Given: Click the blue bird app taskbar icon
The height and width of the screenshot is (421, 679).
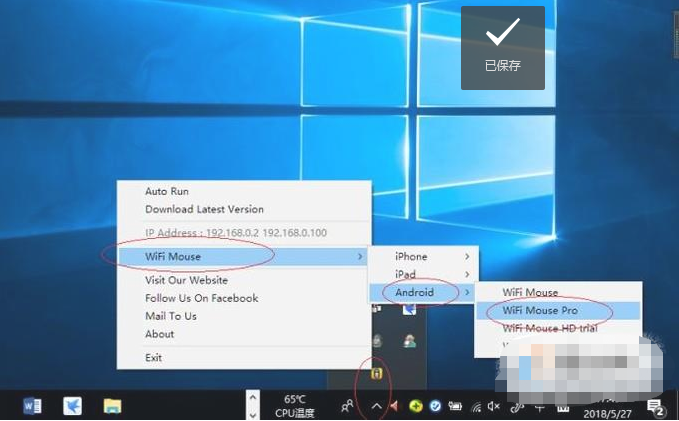Looking at the screenshot, I should [x=73, y=406].
